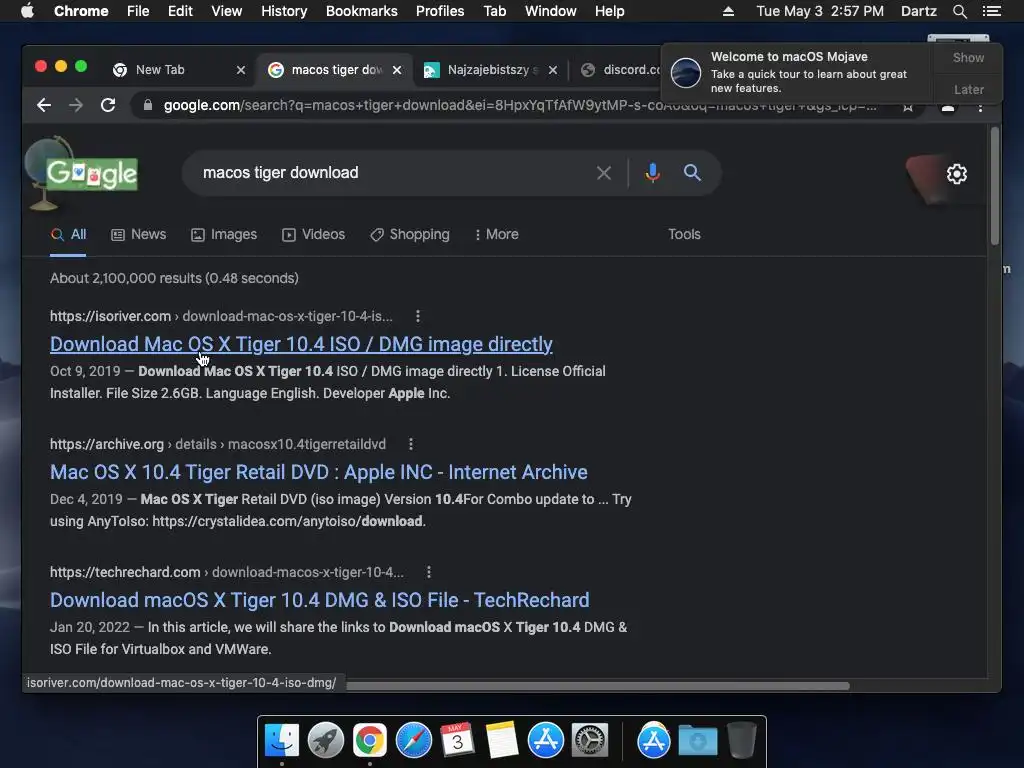Click the vertical page scrollbar

(995, 187)
